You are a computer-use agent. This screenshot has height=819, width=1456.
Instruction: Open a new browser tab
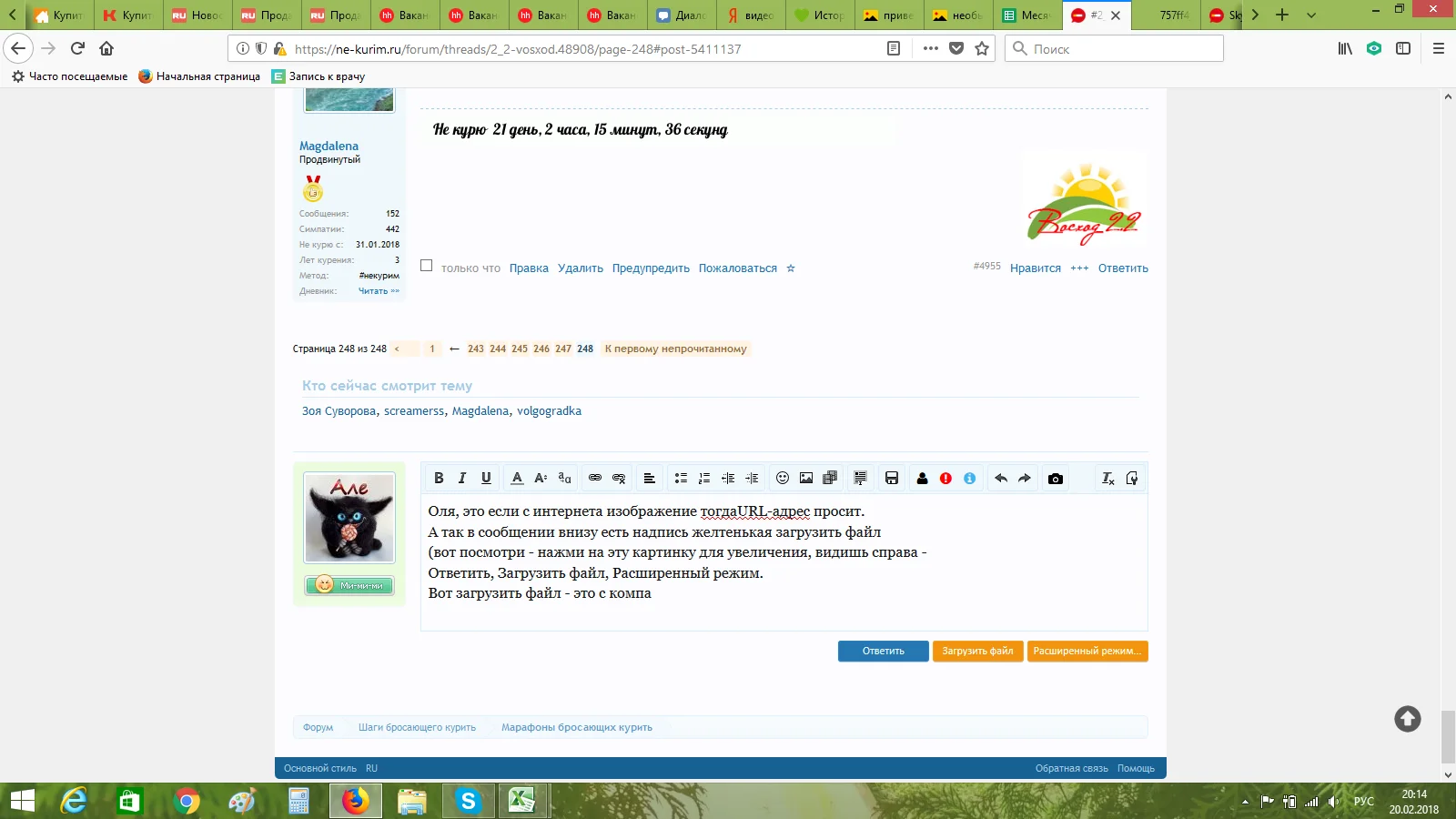click(1282, 15)
